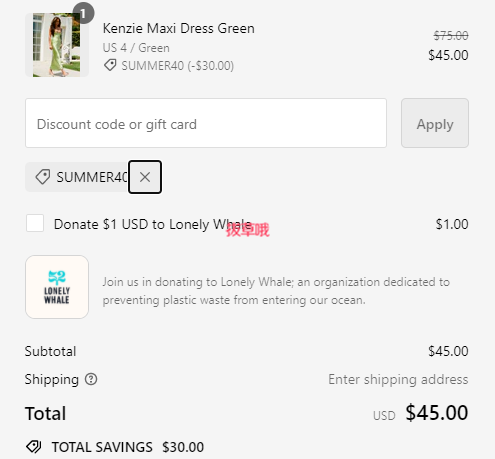Viewport: 495px width, 459px height.
Task: Click the red Chinese overlay text
Action: [248, 230]
